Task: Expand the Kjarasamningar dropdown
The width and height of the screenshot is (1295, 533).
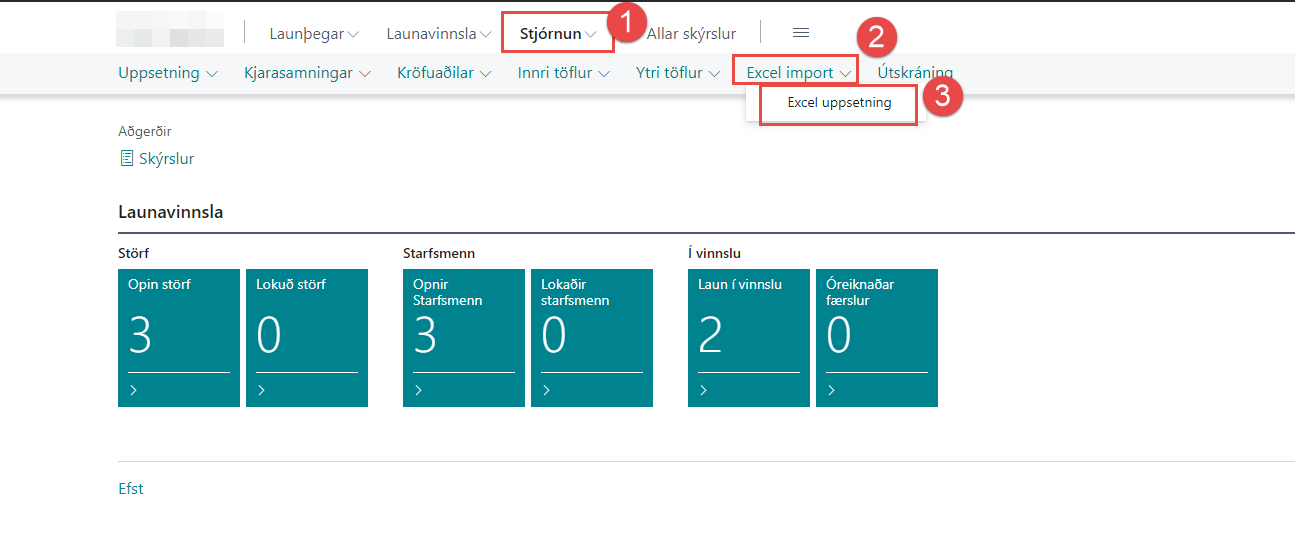Action: pos(307,73)
